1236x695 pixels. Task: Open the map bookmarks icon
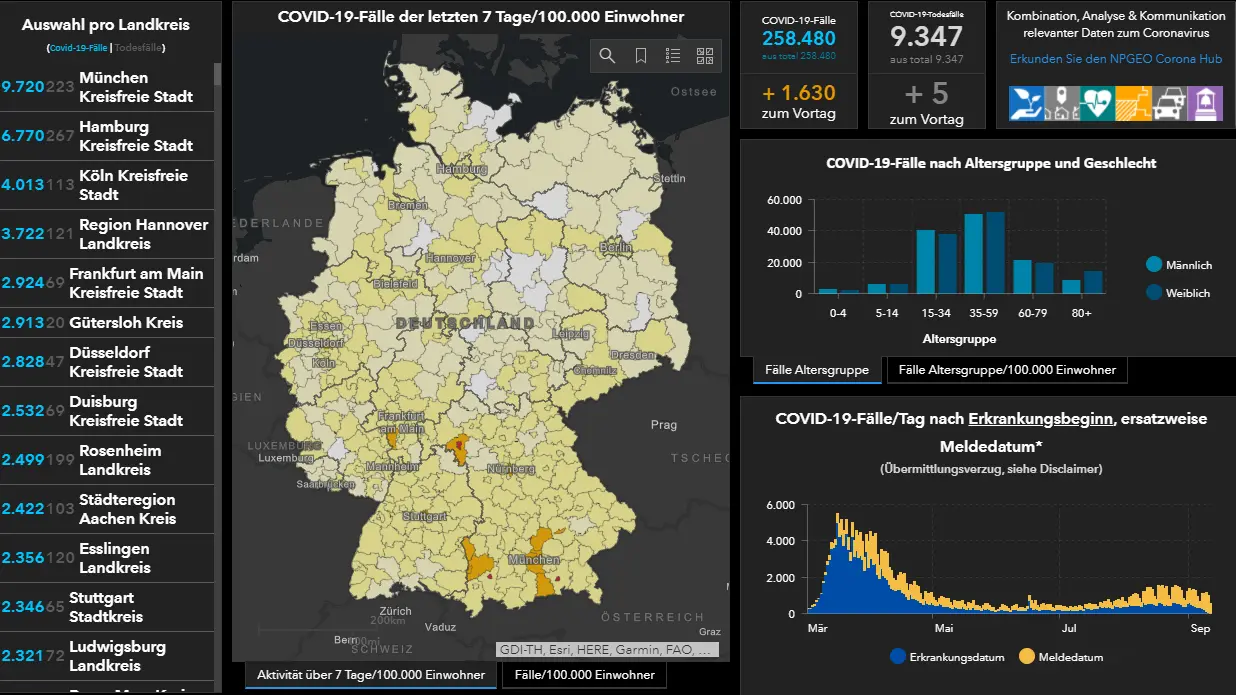pyautogui.click(x=641, y=56)
